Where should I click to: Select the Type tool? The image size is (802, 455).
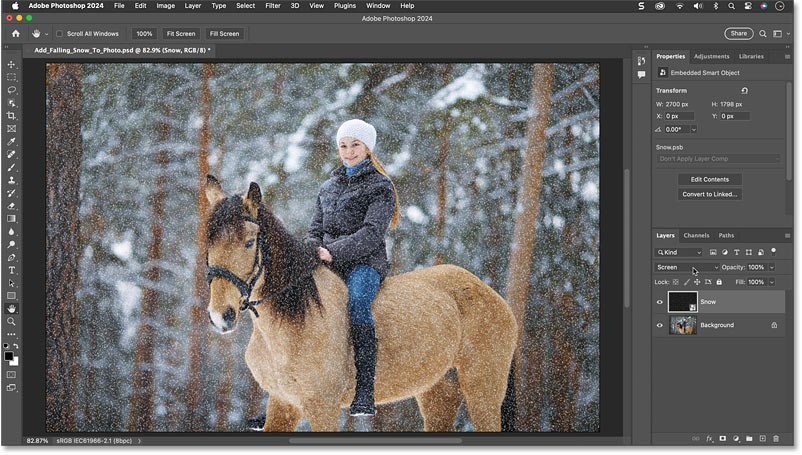[12, 270]
